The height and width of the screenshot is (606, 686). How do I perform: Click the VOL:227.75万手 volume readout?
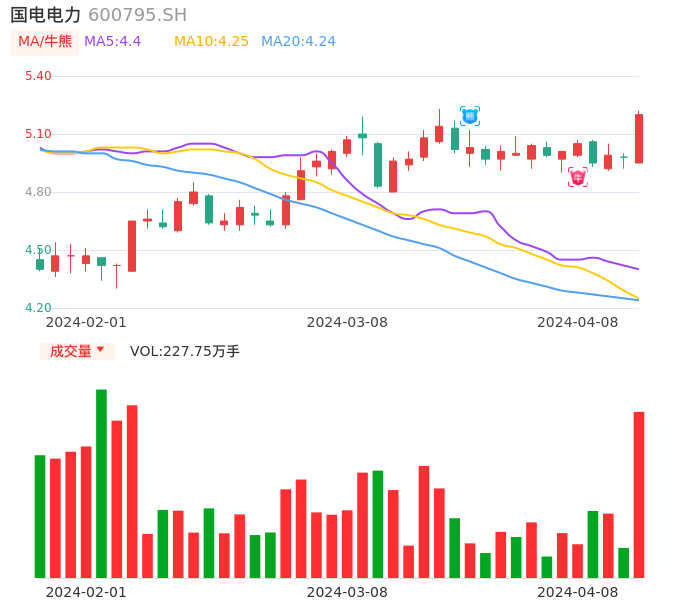(x=185, y=351)
